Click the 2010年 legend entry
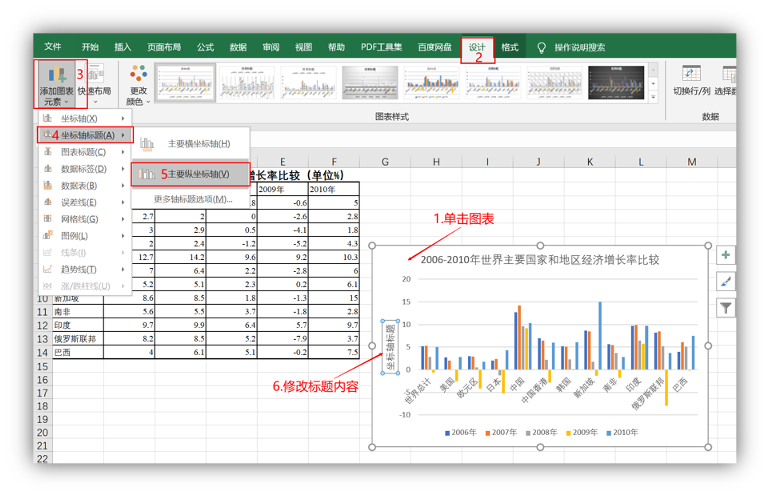 coord(623,432)
